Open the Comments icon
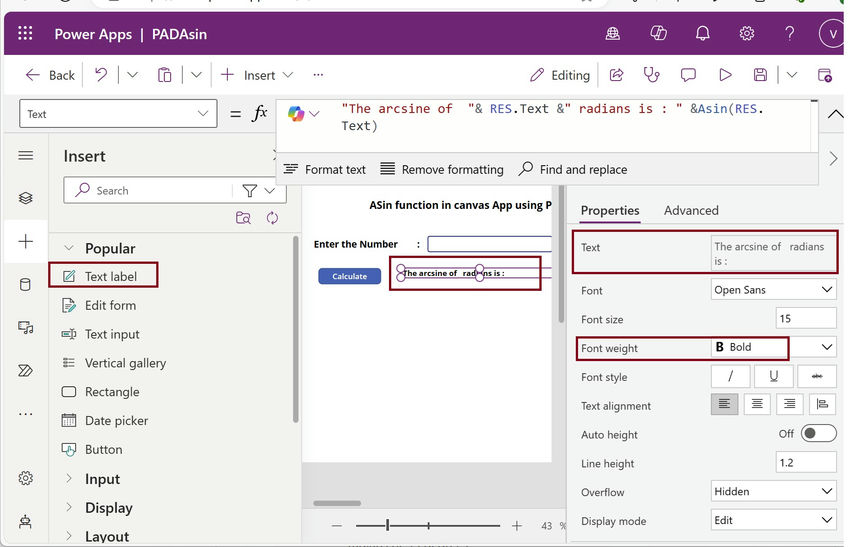This screenshot has width=850, height=547. [688, 75]
